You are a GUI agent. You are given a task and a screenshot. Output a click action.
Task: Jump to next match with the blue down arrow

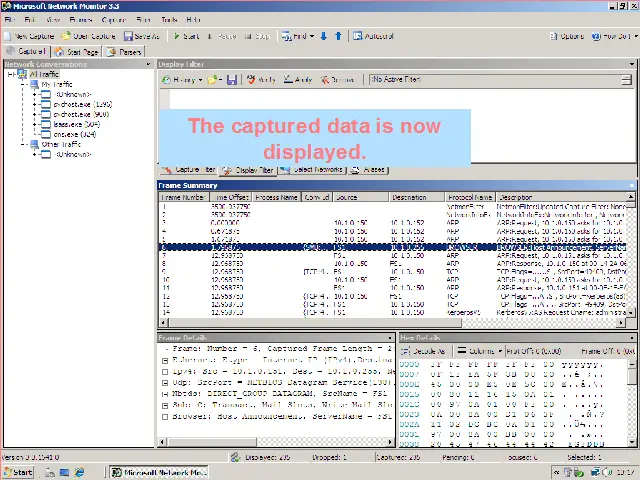point(324,36)
